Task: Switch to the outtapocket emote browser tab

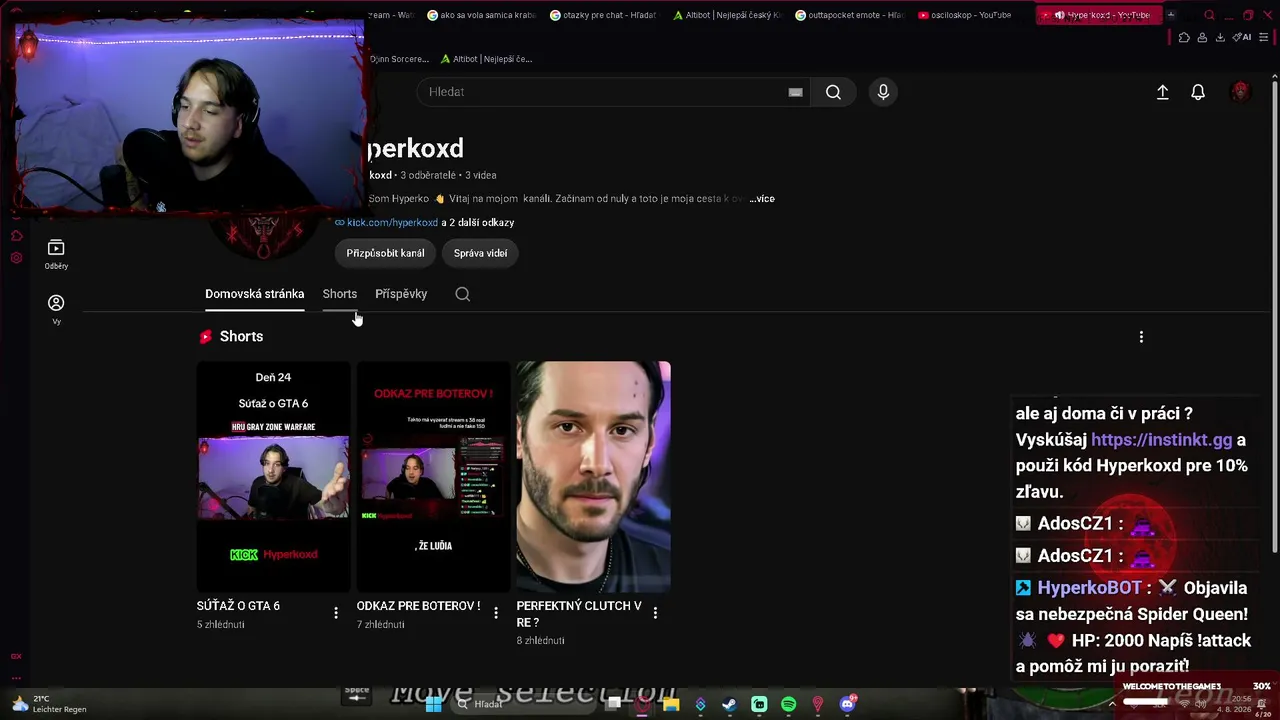Action: click(x=849, y=15)
